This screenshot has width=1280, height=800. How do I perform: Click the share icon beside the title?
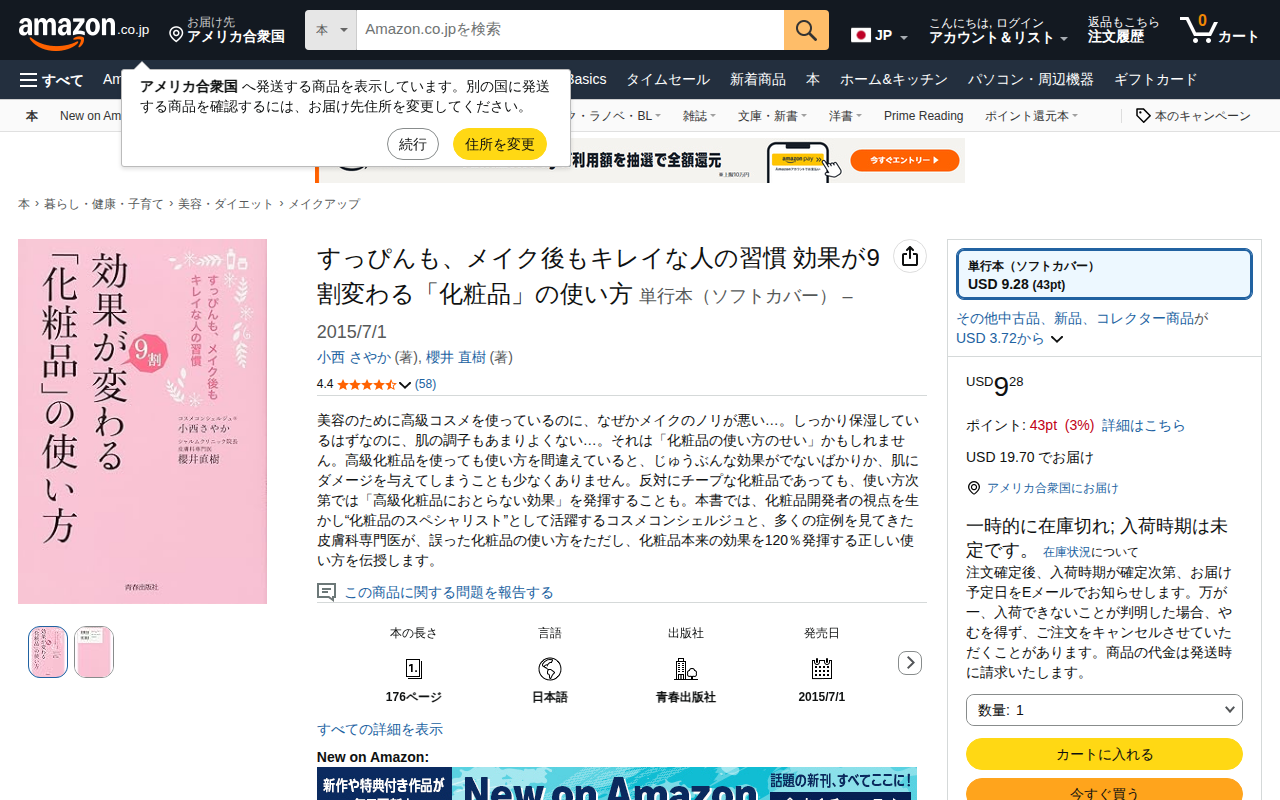(909, 257)
